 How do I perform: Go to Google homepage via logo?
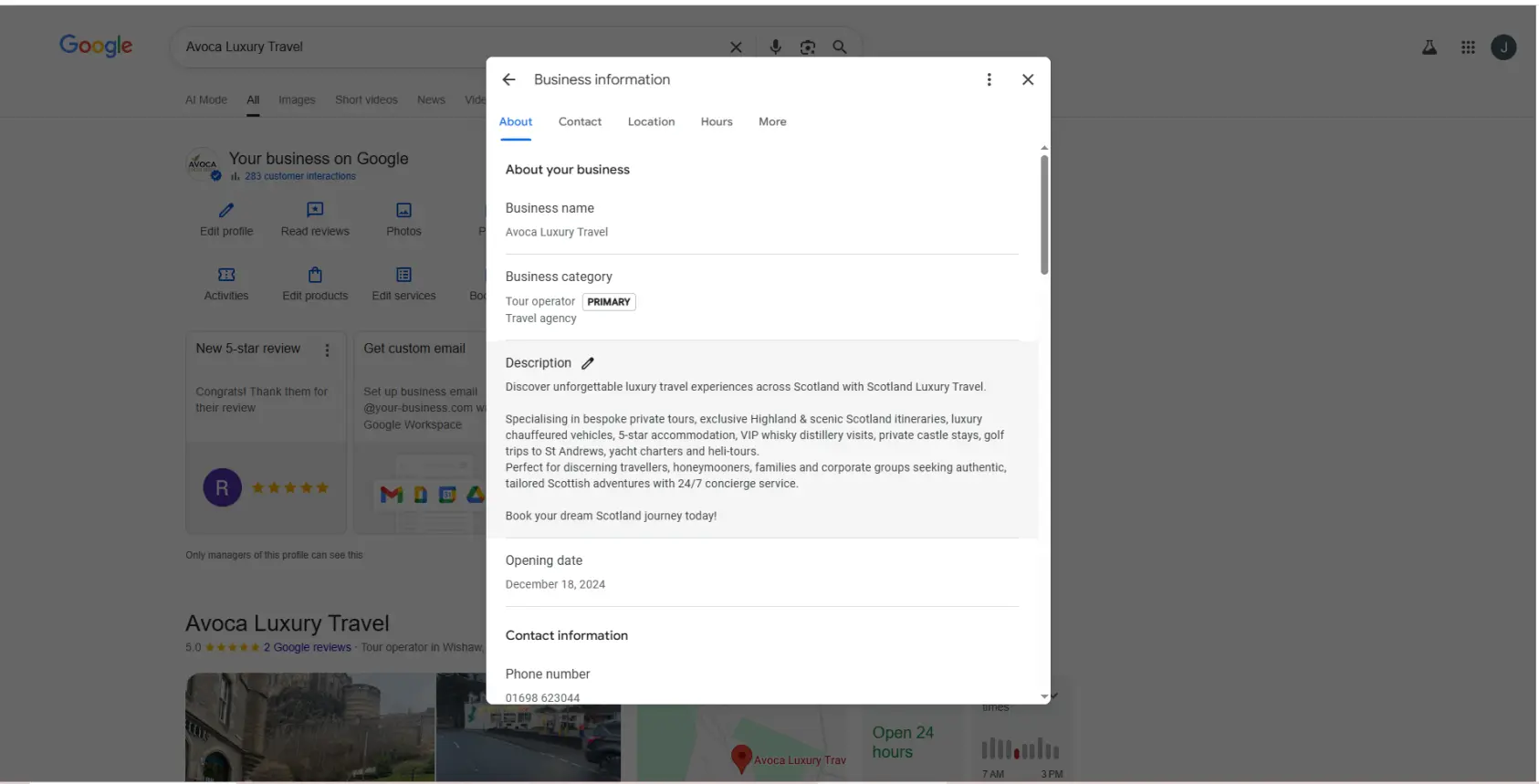(x=96, y=46)
